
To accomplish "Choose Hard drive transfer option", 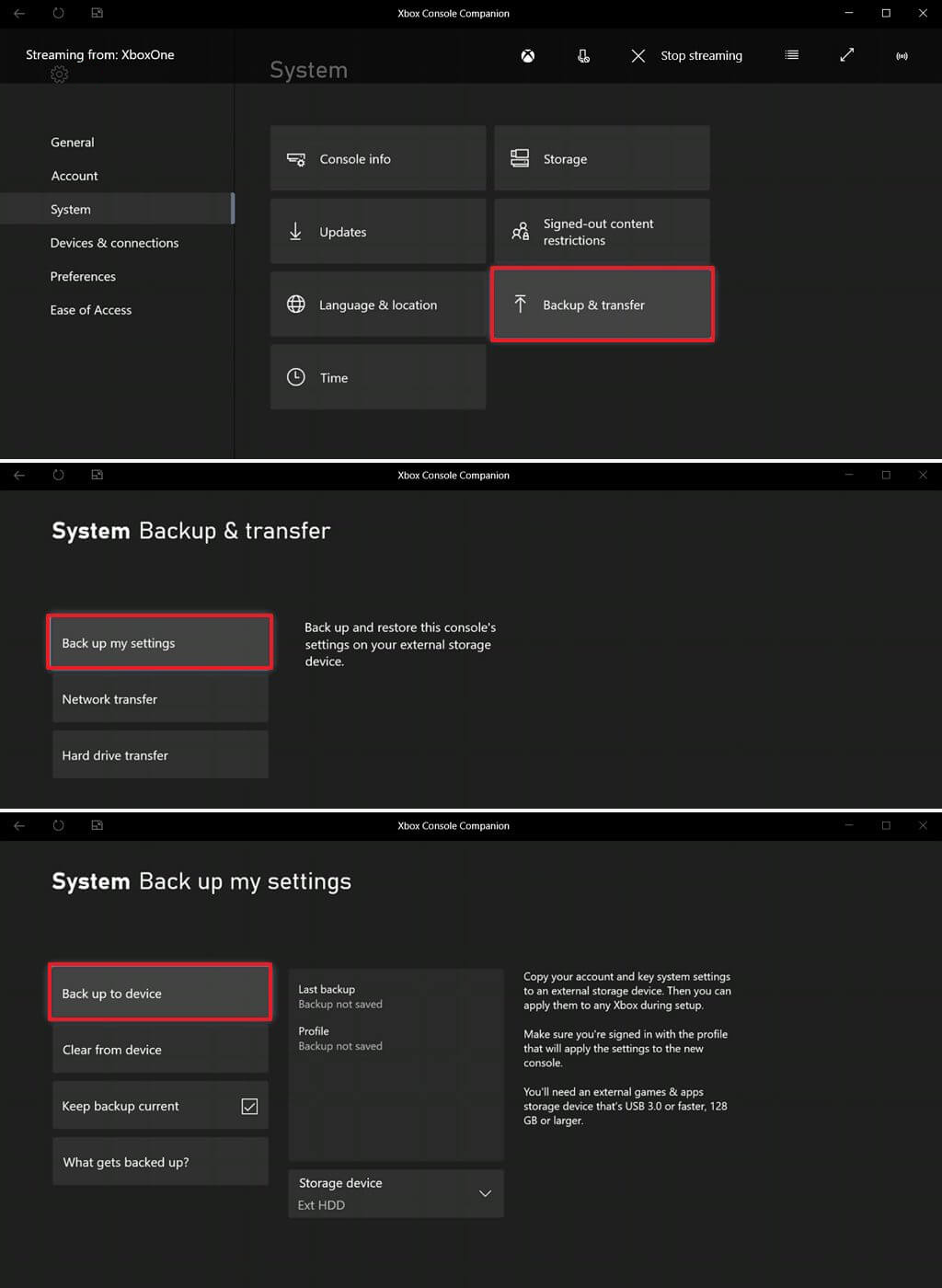I will (x=160, y=755).
